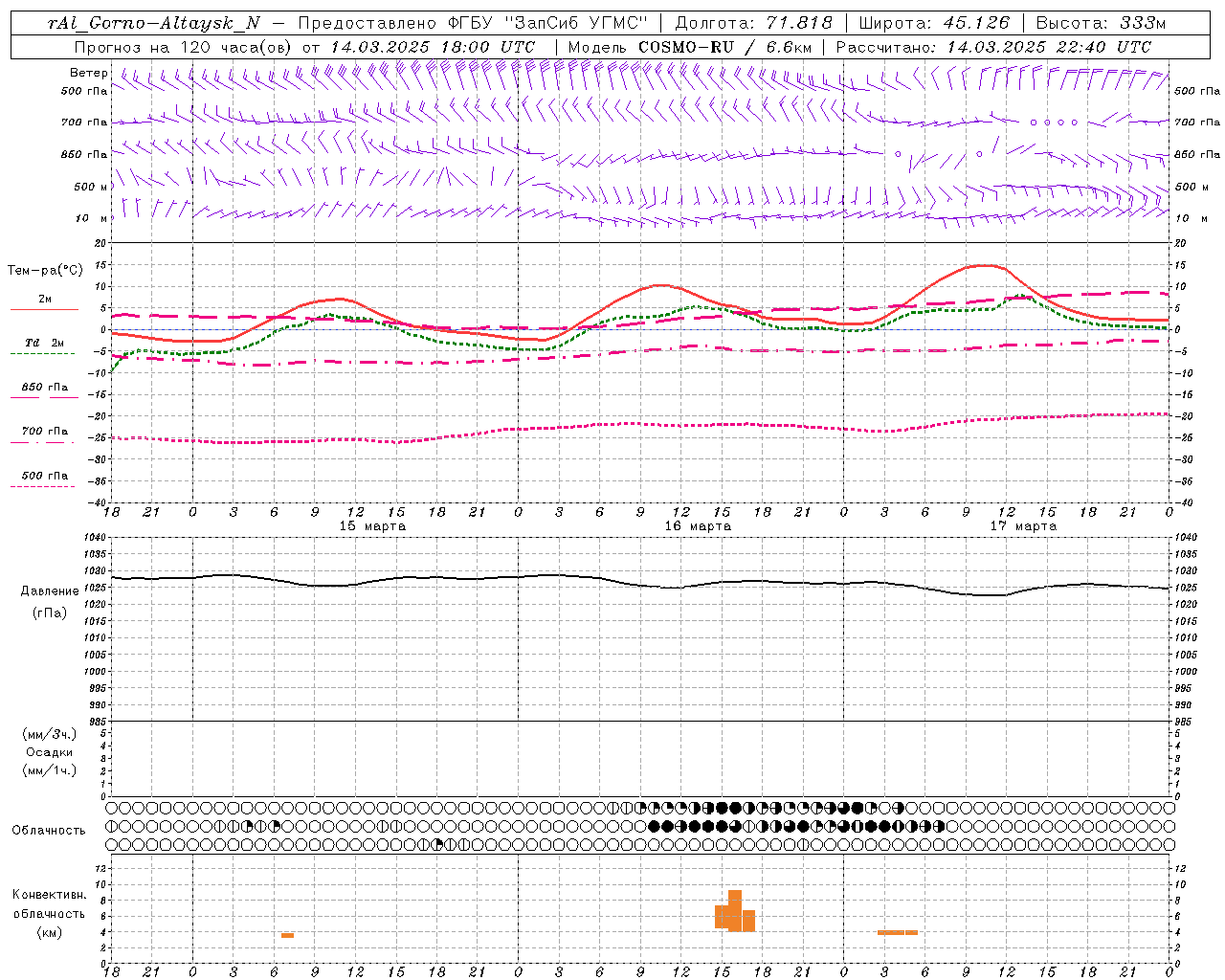Image resolution: width=1225 pixels, height=980 pixels.
Task: Click the Осадки panel label
Action: [50, 752]
